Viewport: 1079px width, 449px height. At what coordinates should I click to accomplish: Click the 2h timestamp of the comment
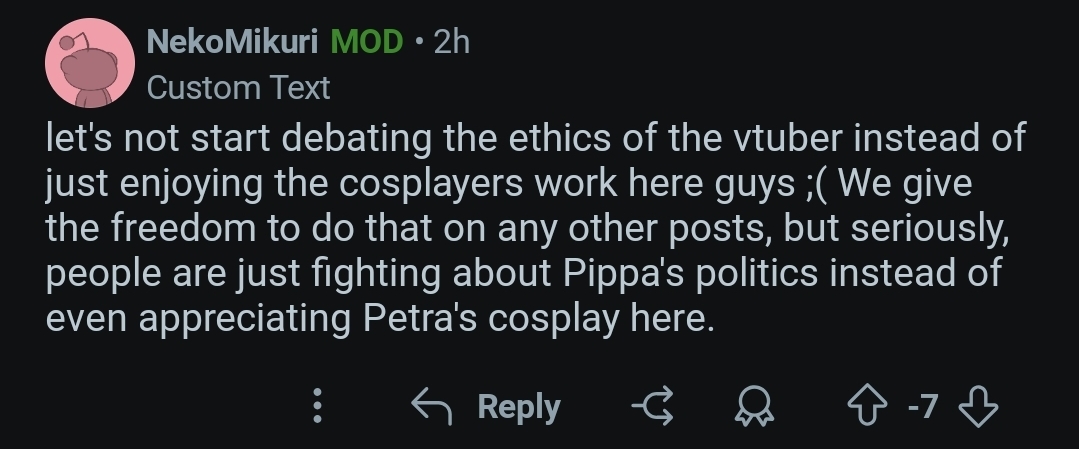(x=452, y=42)
